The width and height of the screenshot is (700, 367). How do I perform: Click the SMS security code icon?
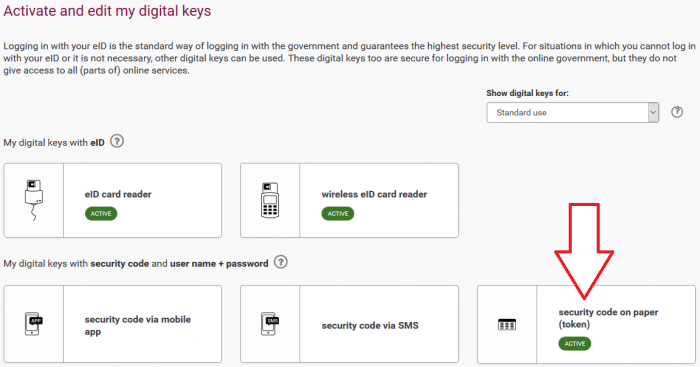pyautogui.click(x=270, y=324)
